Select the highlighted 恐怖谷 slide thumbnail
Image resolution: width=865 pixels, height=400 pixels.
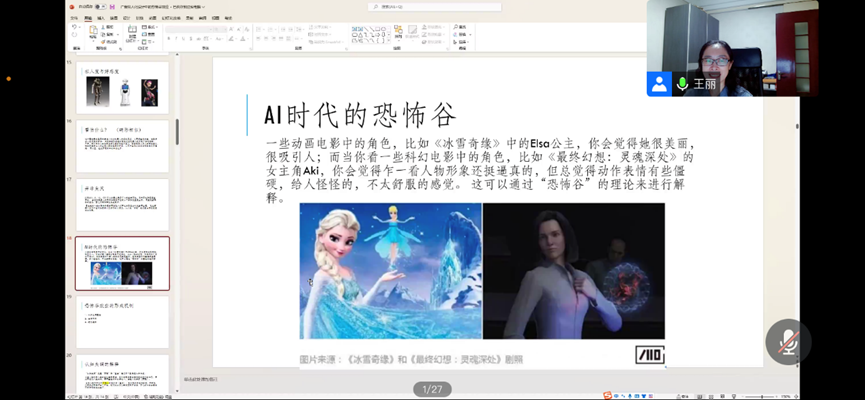pos(122,263)
